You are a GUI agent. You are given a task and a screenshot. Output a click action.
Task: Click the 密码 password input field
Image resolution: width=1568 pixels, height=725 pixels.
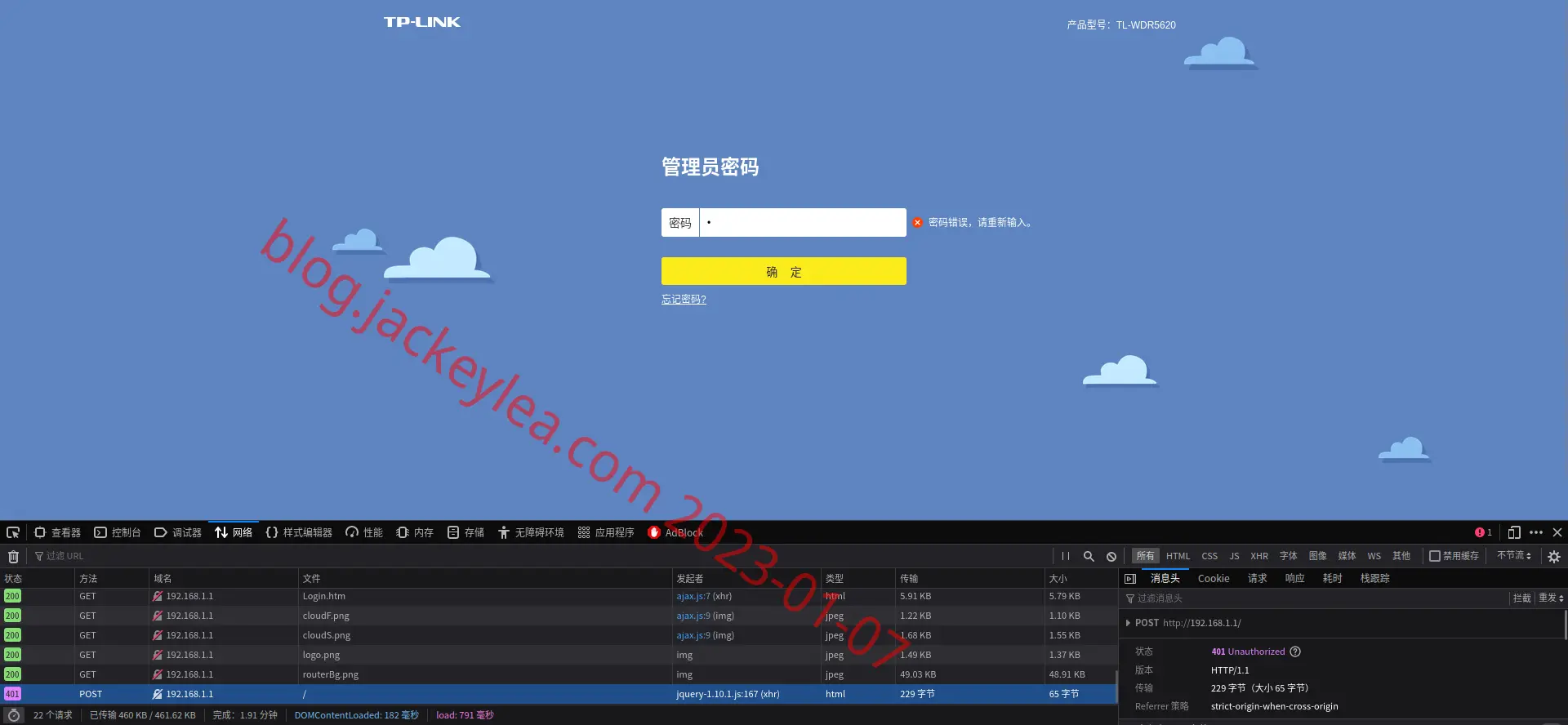tap(803, 222)
